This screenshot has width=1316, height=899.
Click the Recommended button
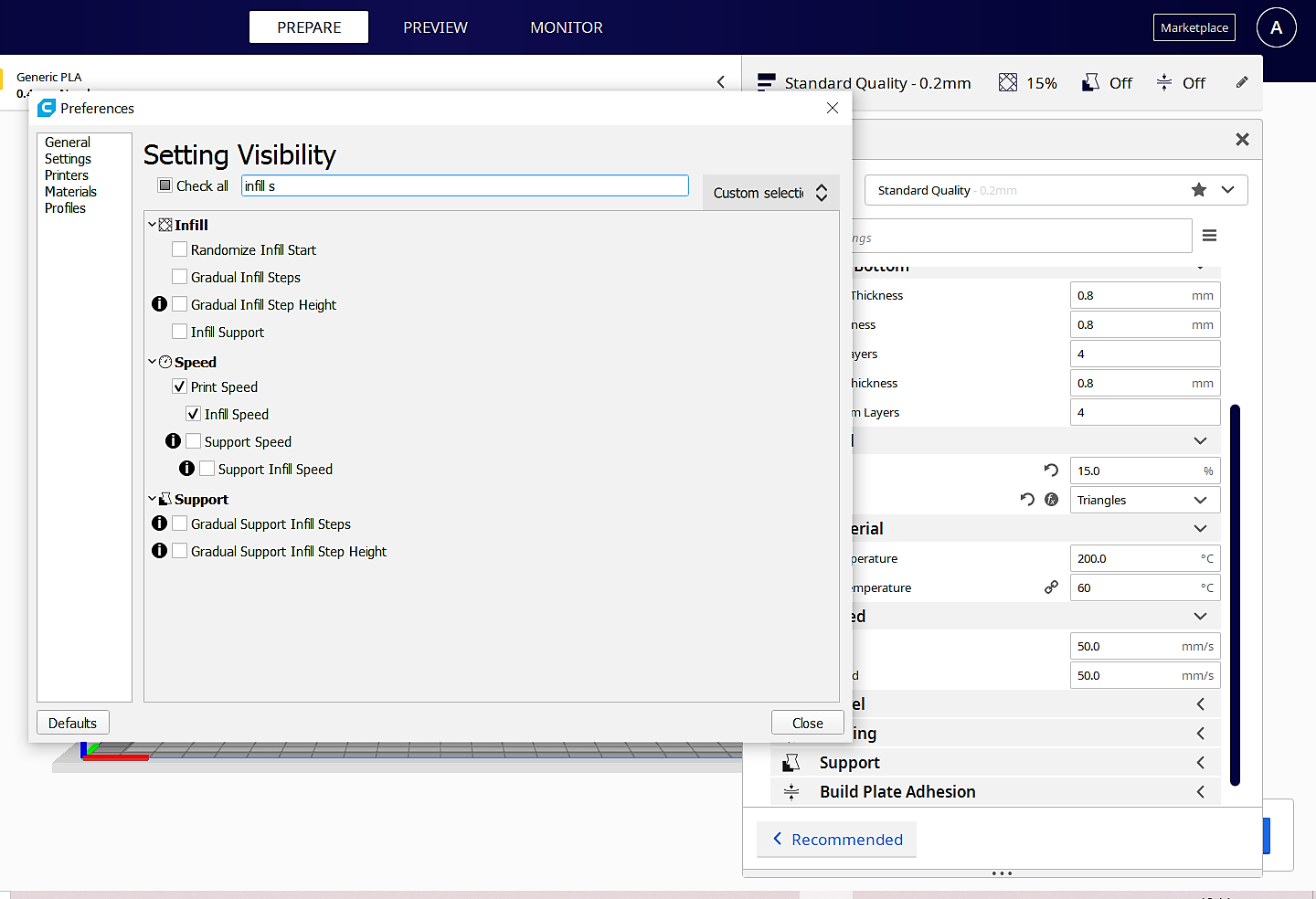837,840
